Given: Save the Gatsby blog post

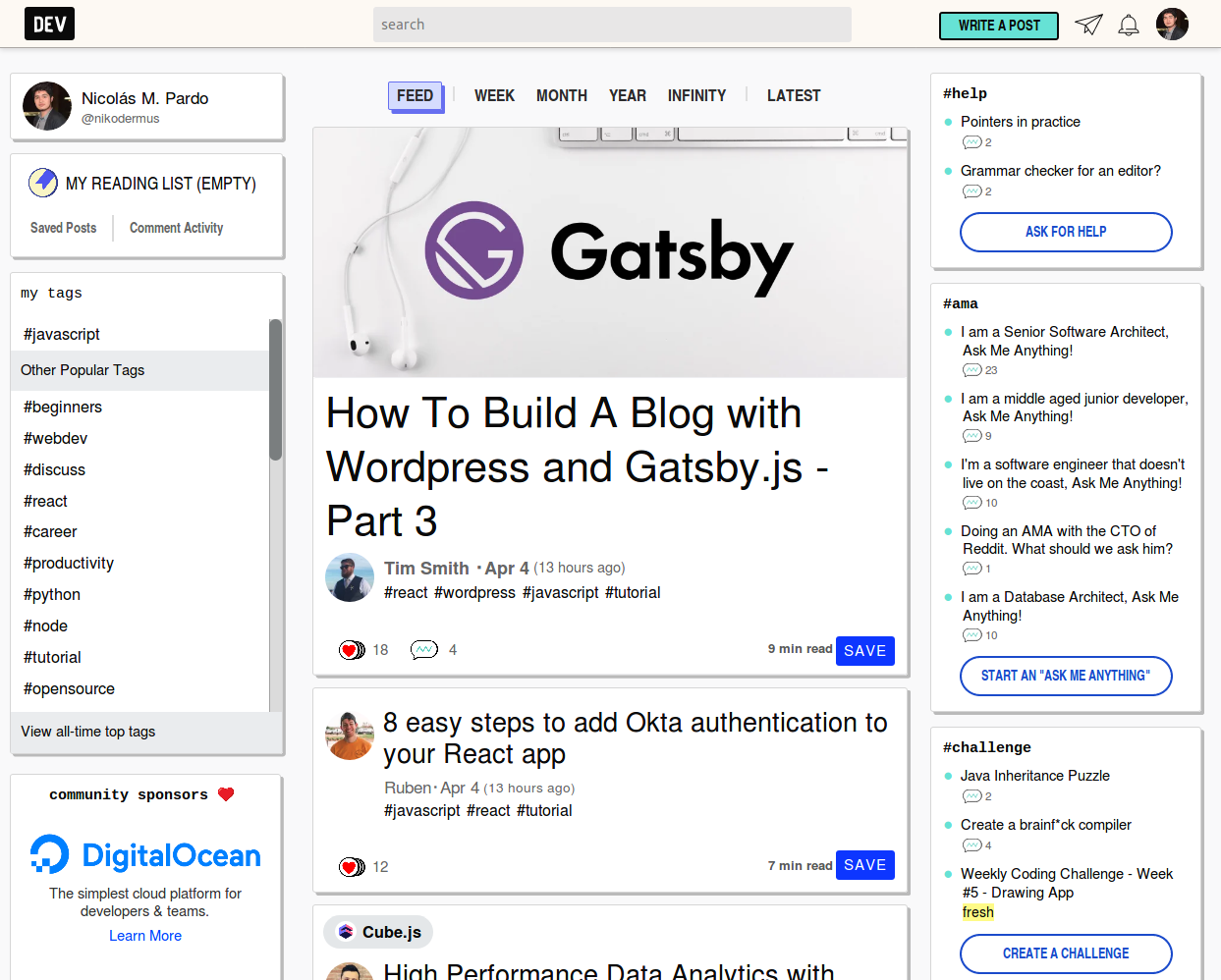Looking at the screenshot, I should point(865,651).
